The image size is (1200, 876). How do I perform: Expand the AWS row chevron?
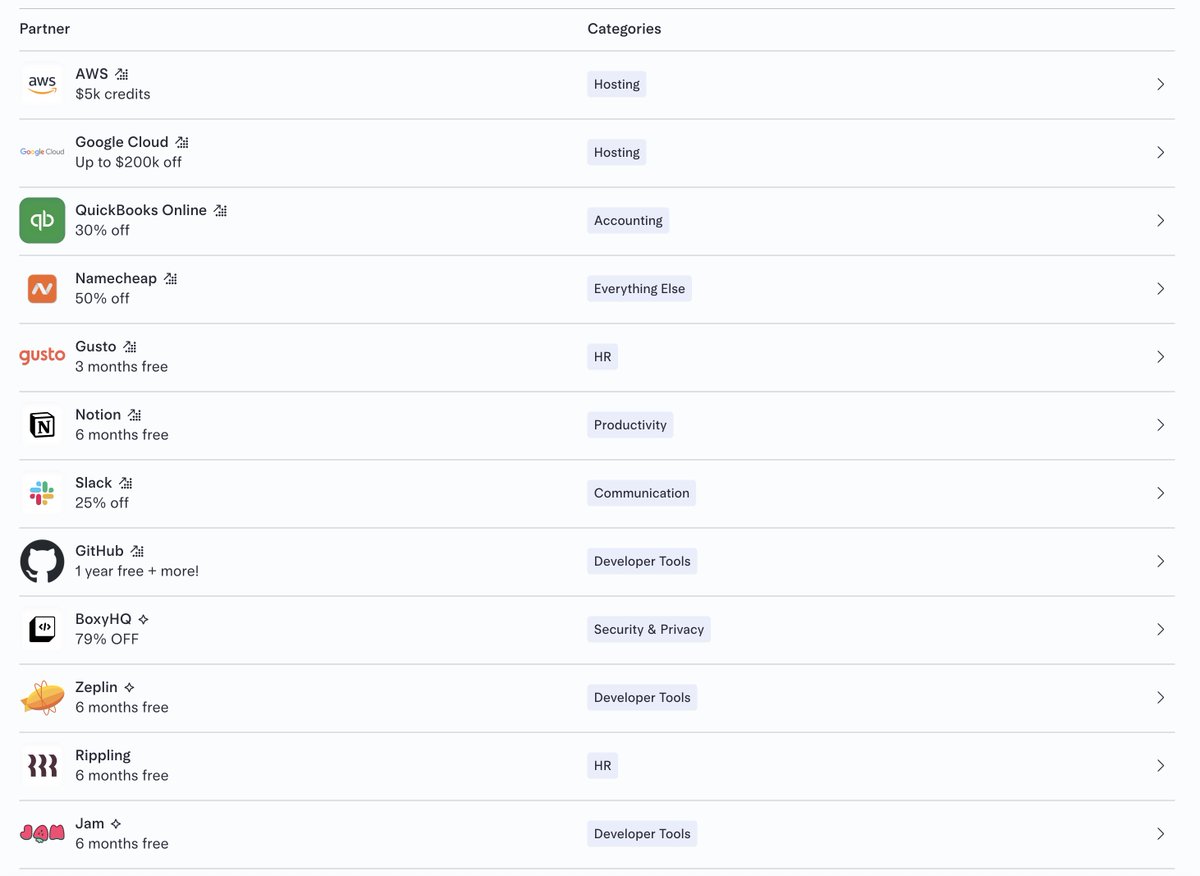pyautogui.click(x=1160, y=85)
